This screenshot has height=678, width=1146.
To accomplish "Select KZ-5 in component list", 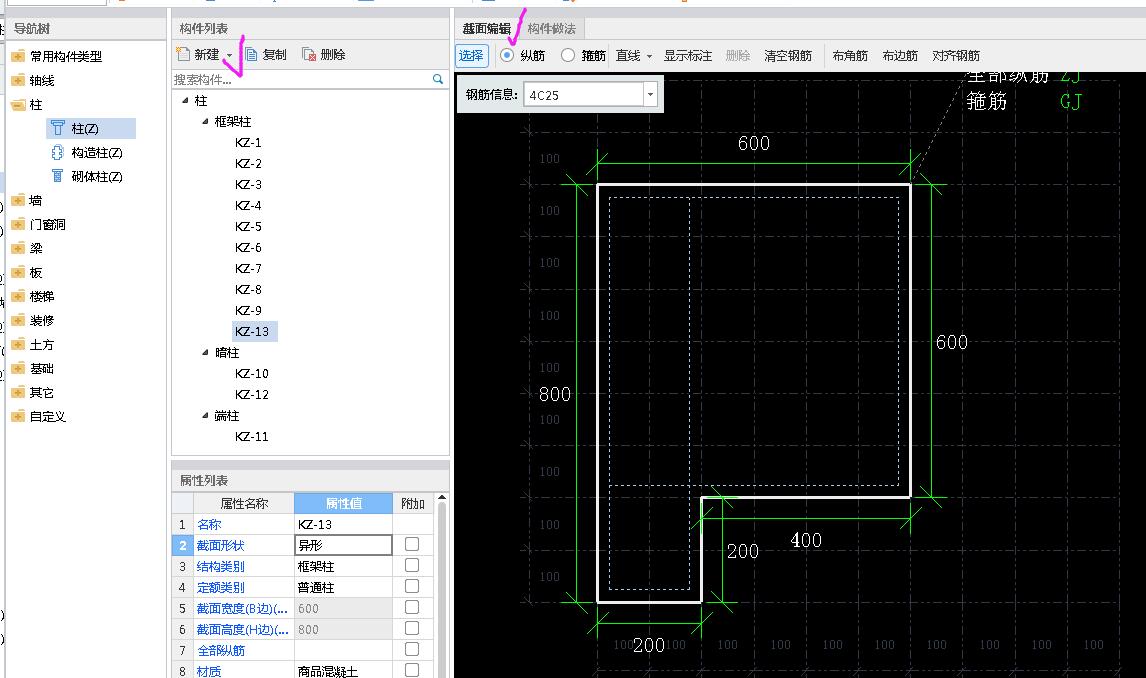I will point(248,226).
